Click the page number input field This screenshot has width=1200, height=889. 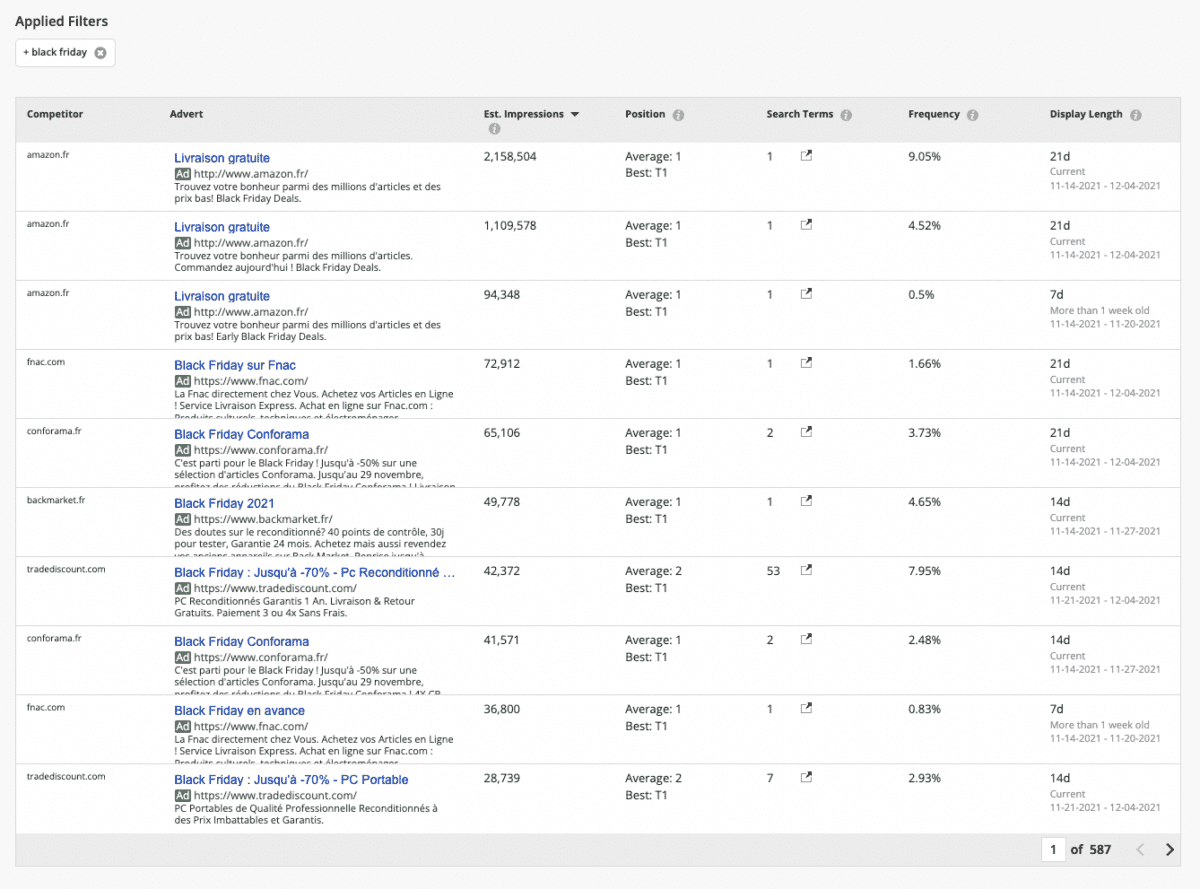(x=1052, y=850)
